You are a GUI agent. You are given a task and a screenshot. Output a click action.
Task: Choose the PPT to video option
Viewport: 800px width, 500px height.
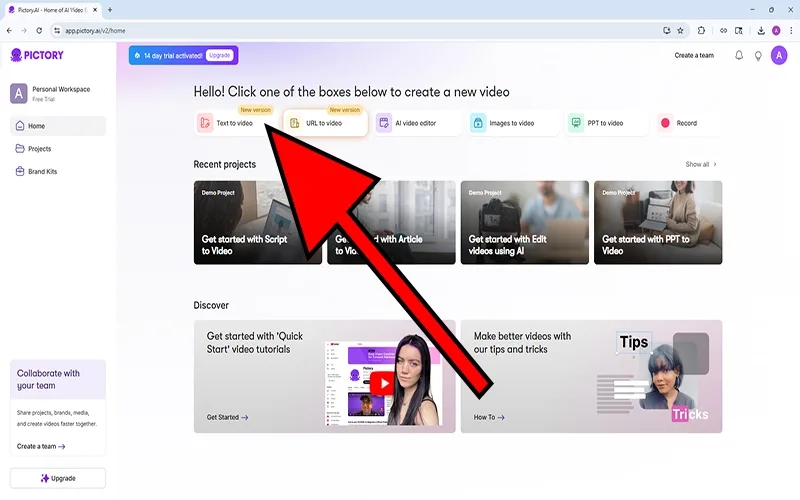click(x=576, y=124)
